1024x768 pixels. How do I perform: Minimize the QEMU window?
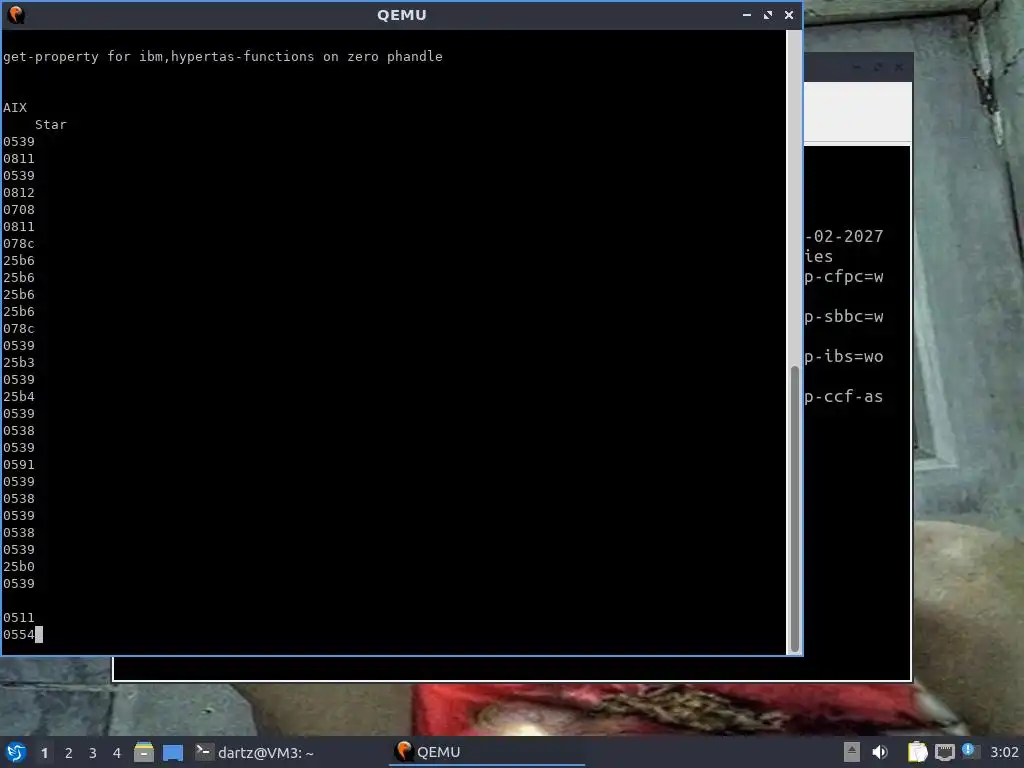(746, 15)
